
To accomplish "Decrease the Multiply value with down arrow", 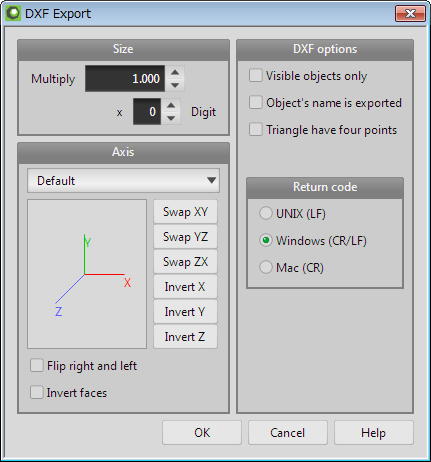I will 175,85.
